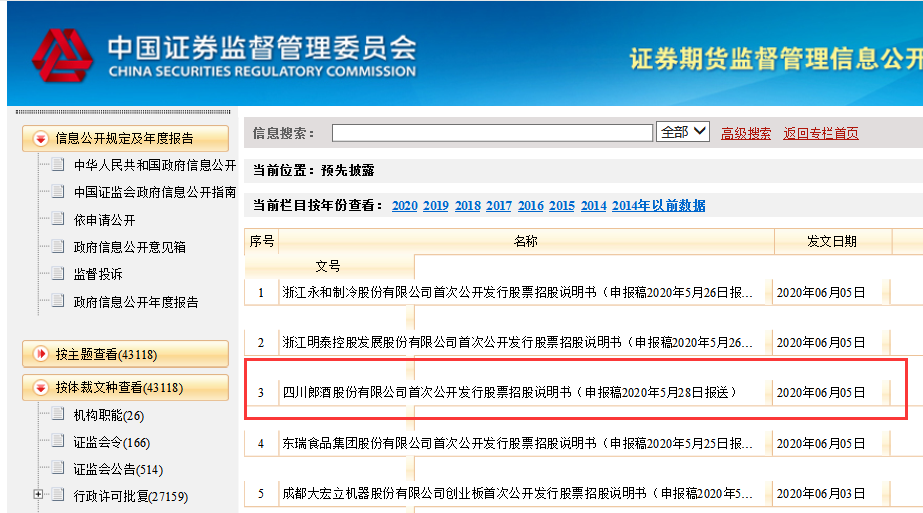Click document icon beside 证监会令(166)
The height and width of the screenshot is (513, 923).
(x=58, y=441)
